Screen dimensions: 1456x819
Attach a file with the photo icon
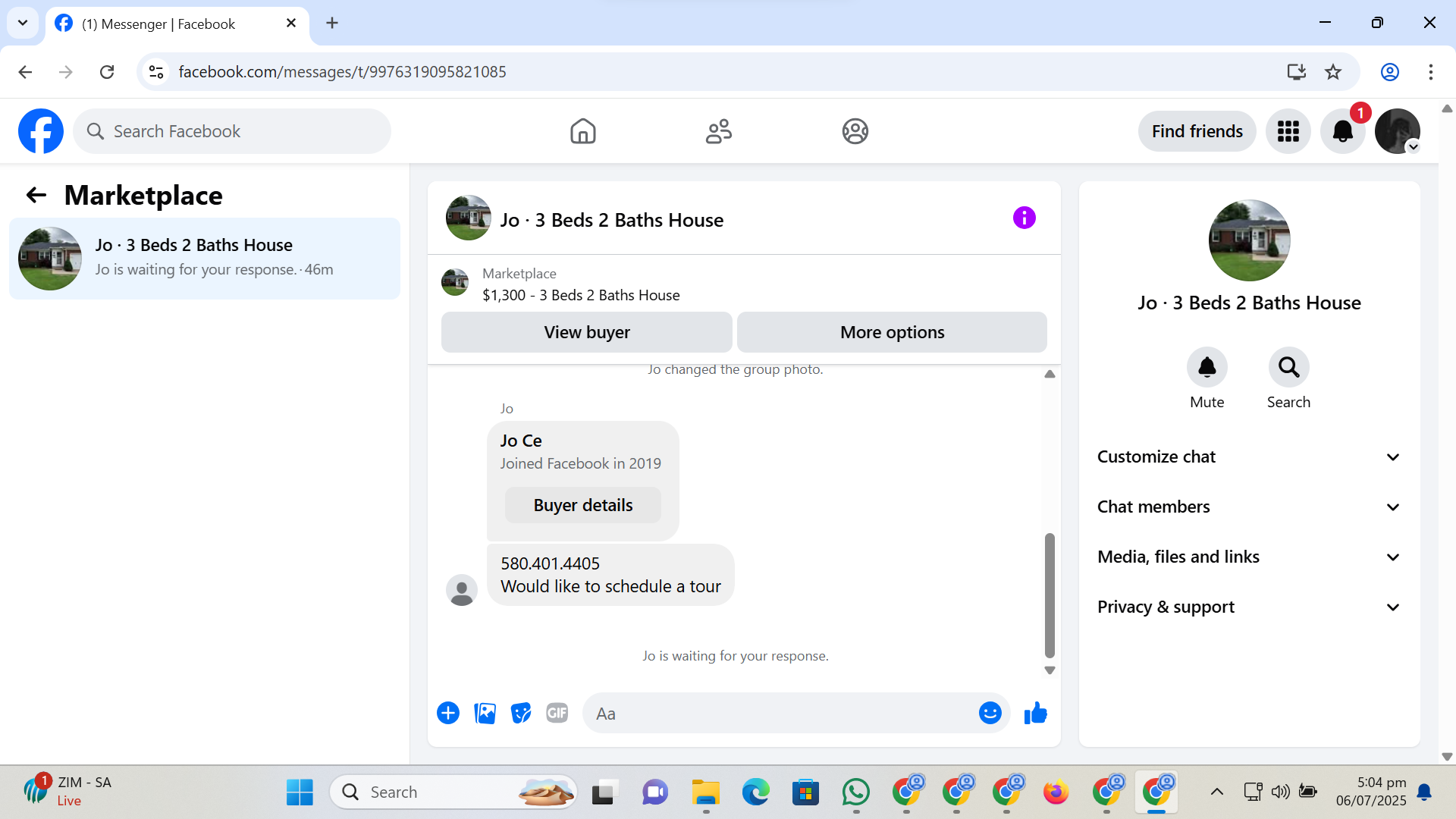click(x=485, y=713)
